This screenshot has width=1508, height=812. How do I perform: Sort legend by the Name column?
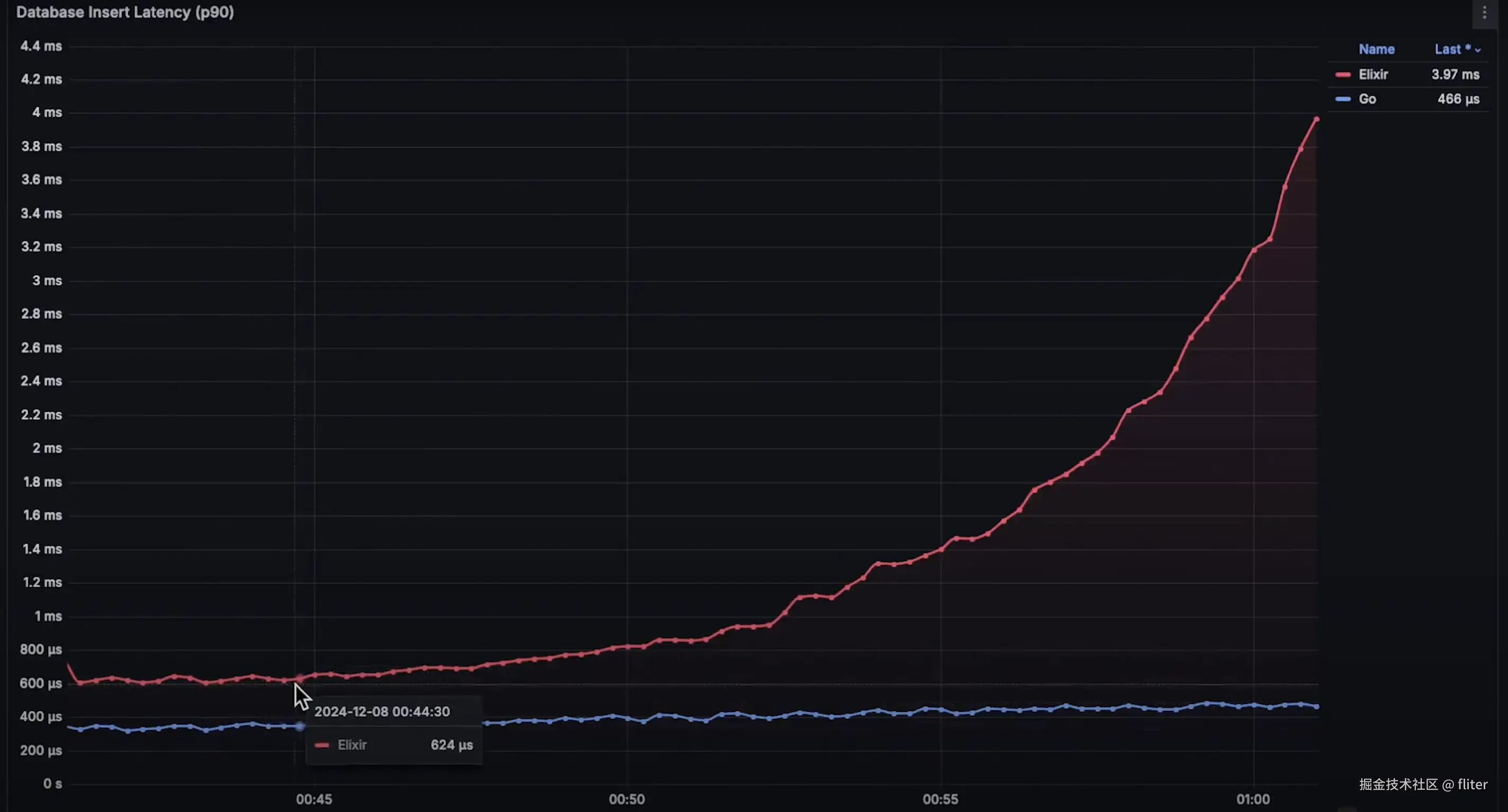tap(1376, 49)
